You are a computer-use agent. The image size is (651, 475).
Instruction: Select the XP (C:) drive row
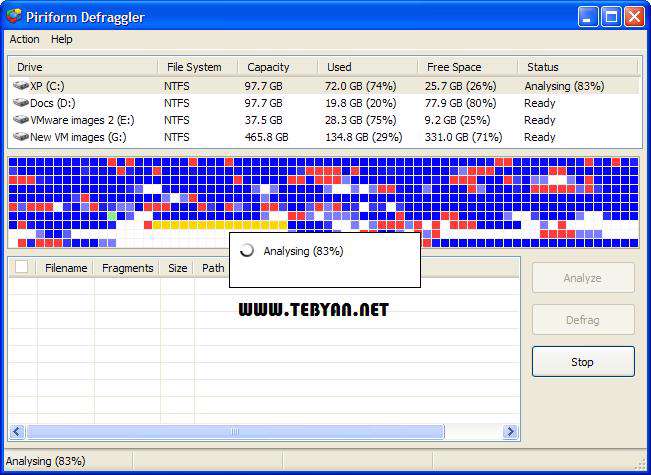pos(324,86)
